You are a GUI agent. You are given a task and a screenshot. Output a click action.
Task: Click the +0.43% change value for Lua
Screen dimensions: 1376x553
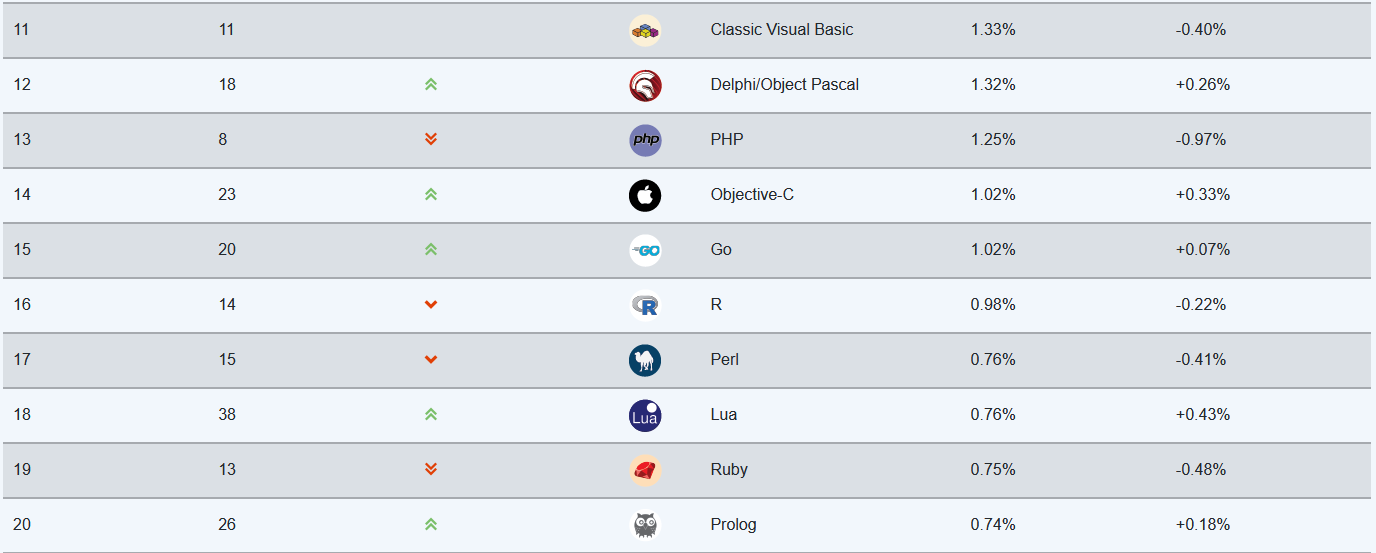[1203, 415]
